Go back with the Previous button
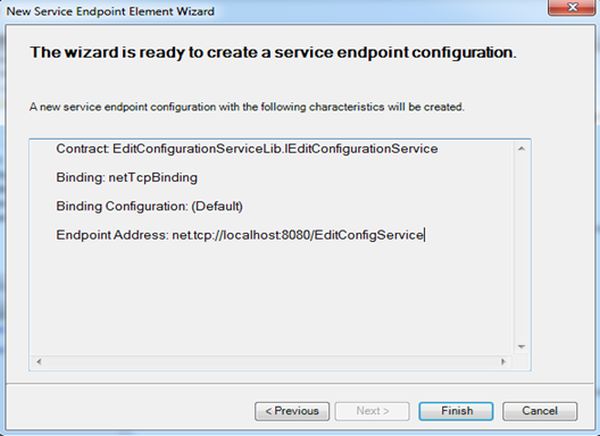The width and height of the screenshot is (600, 436). (x=292, y=411)
